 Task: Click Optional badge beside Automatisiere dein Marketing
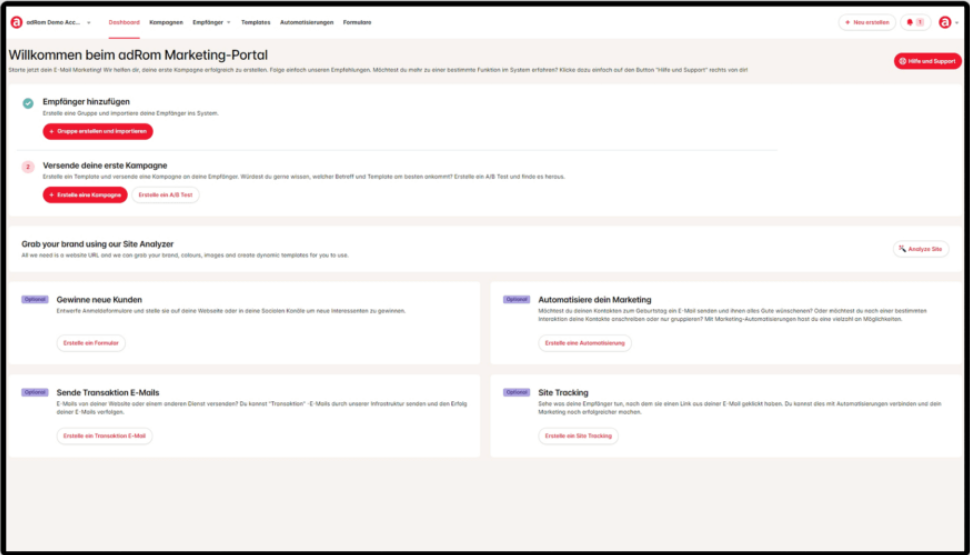(517, 299)
